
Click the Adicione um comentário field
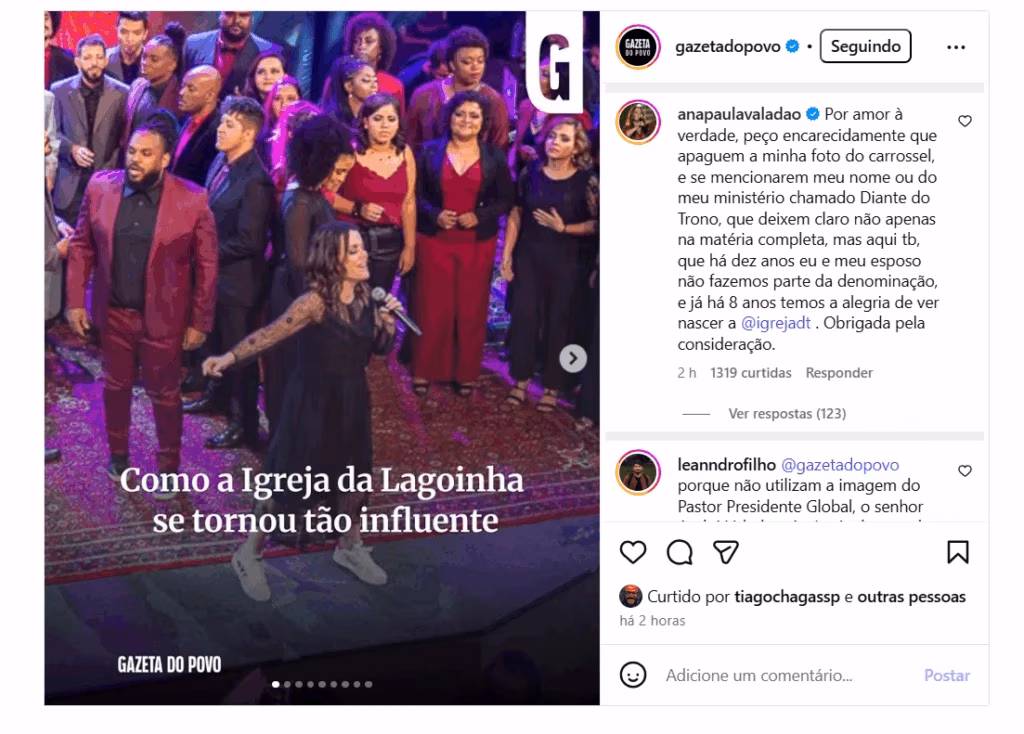[x=759, y=675]
